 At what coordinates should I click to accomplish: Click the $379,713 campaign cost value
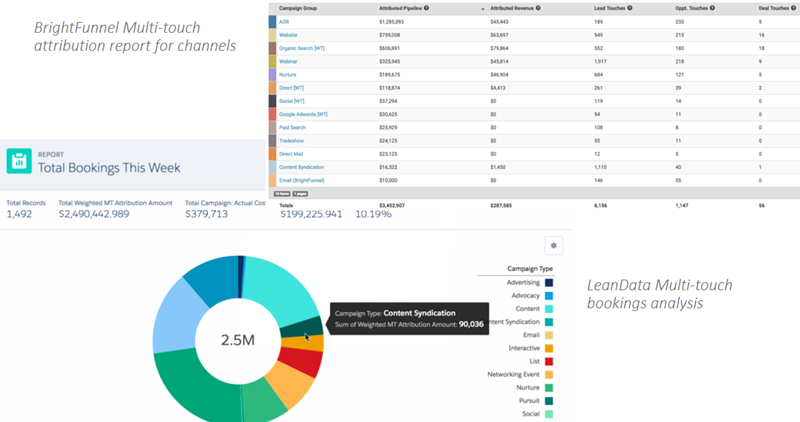click(x=207, y=214)
